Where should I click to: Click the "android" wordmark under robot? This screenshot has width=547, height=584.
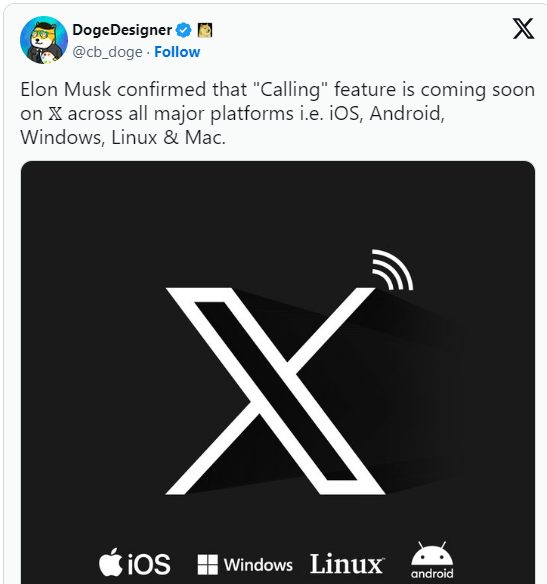(x=432, y=573)
